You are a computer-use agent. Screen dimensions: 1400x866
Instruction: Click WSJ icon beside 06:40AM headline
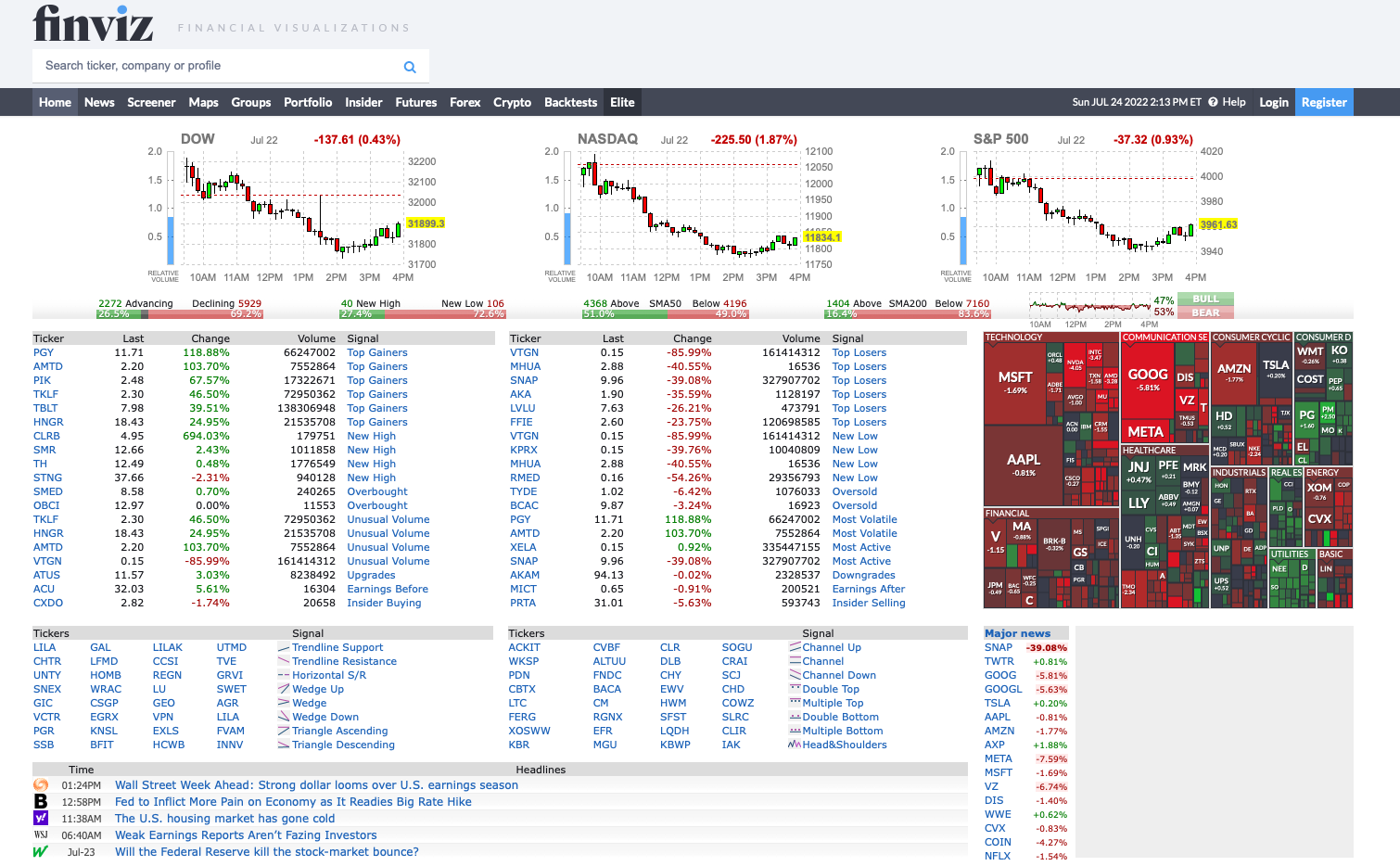coord(41,835)
